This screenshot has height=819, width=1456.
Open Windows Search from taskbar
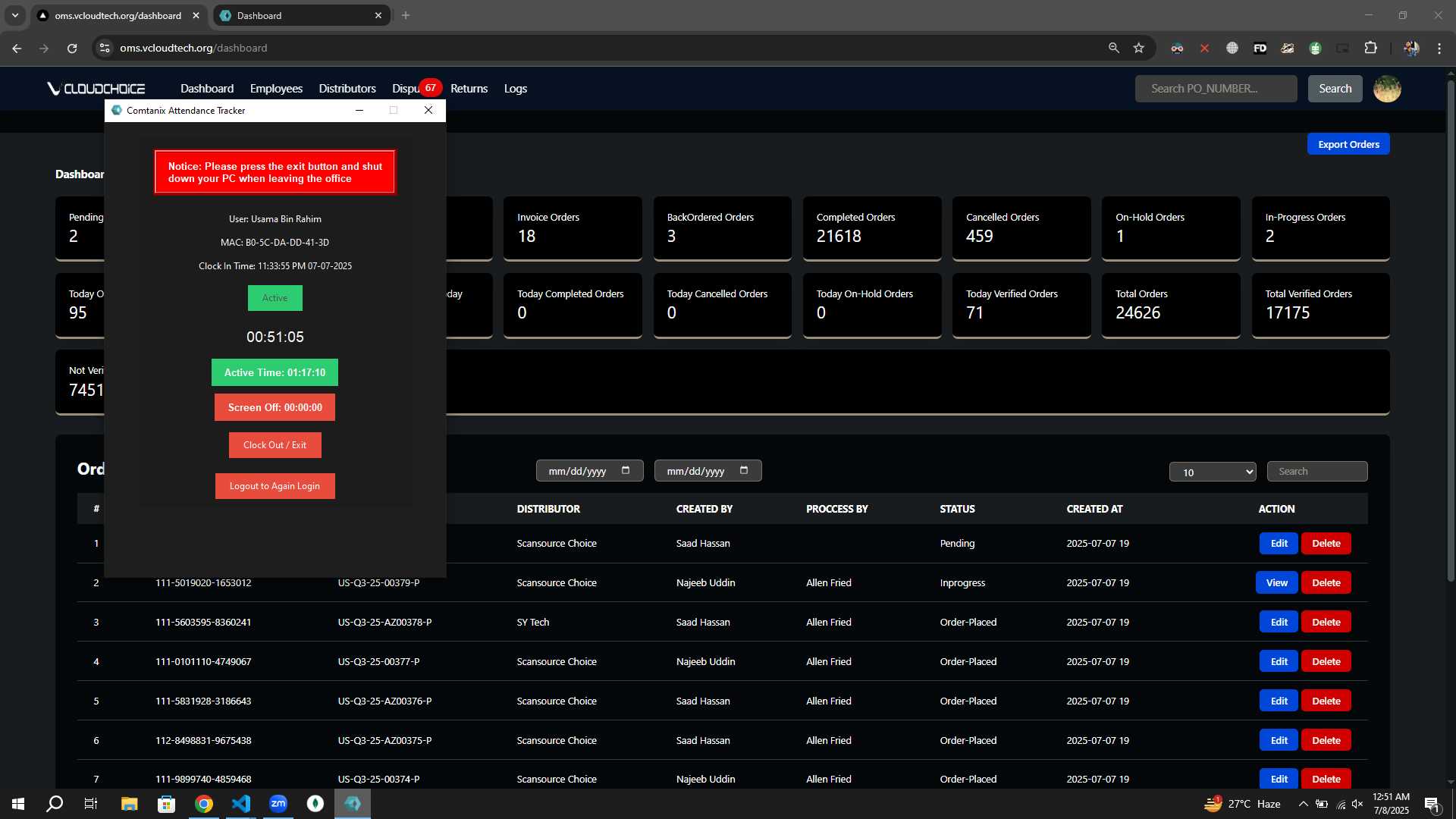tap(55, 804)
